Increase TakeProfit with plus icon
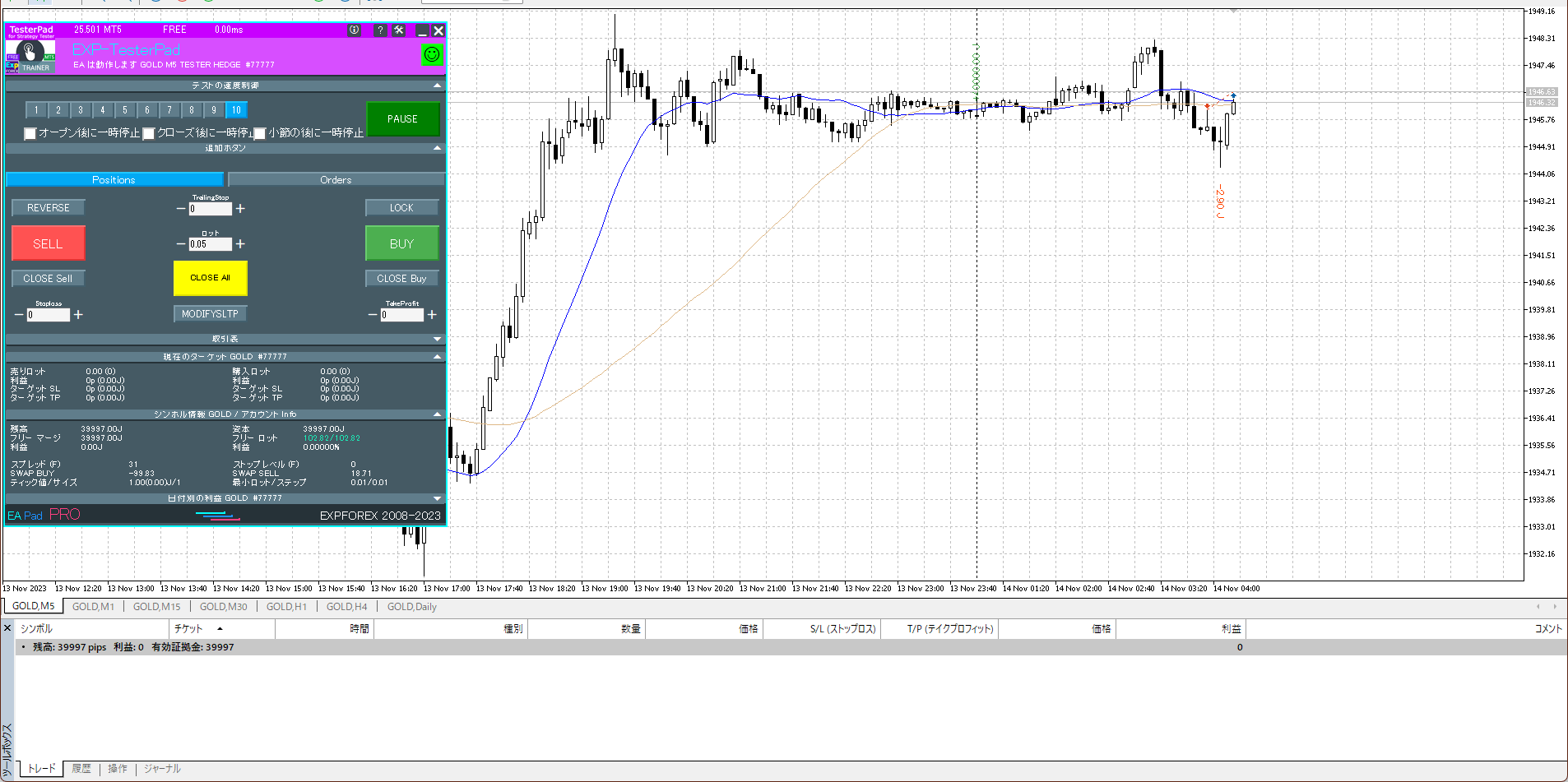The image size is (1568, 782). [432, 315]
